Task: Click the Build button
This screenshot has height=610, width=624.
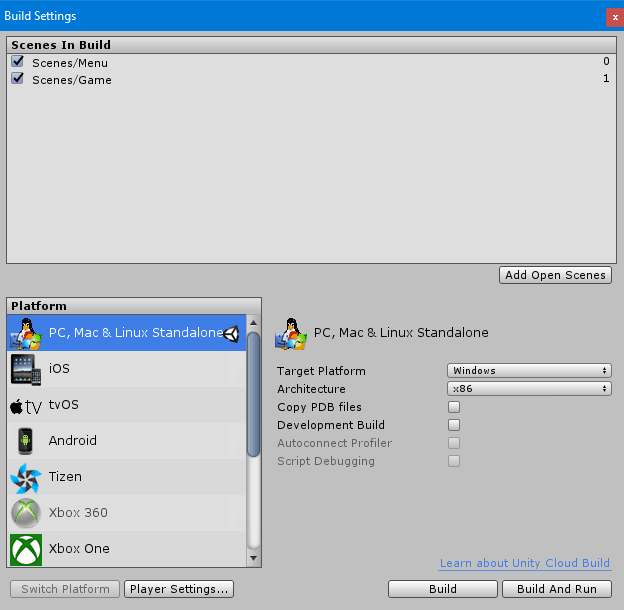Action: tap(443, 589)
